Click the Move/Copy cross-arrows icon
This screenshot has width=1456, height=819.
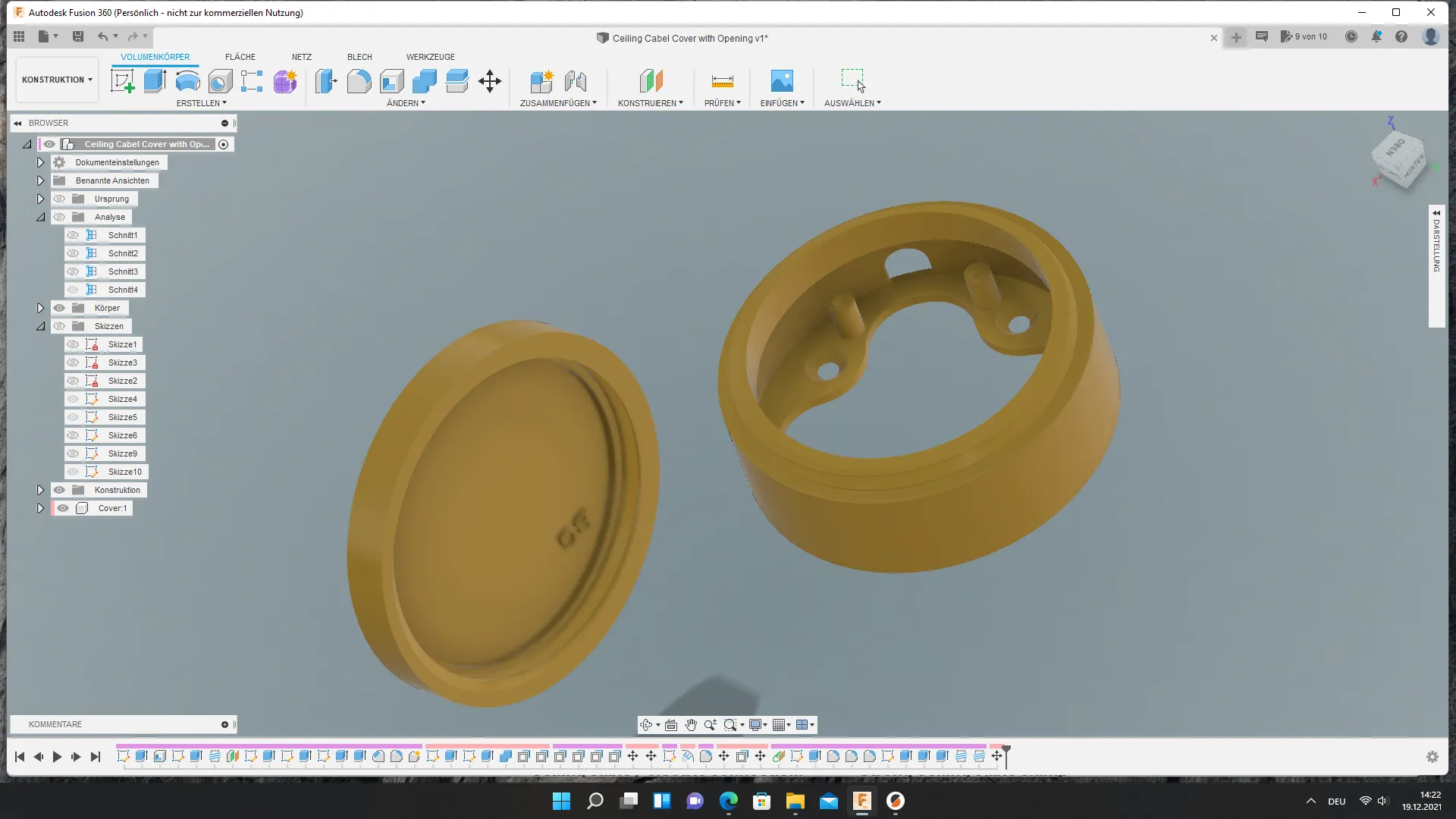pos(490,81)
